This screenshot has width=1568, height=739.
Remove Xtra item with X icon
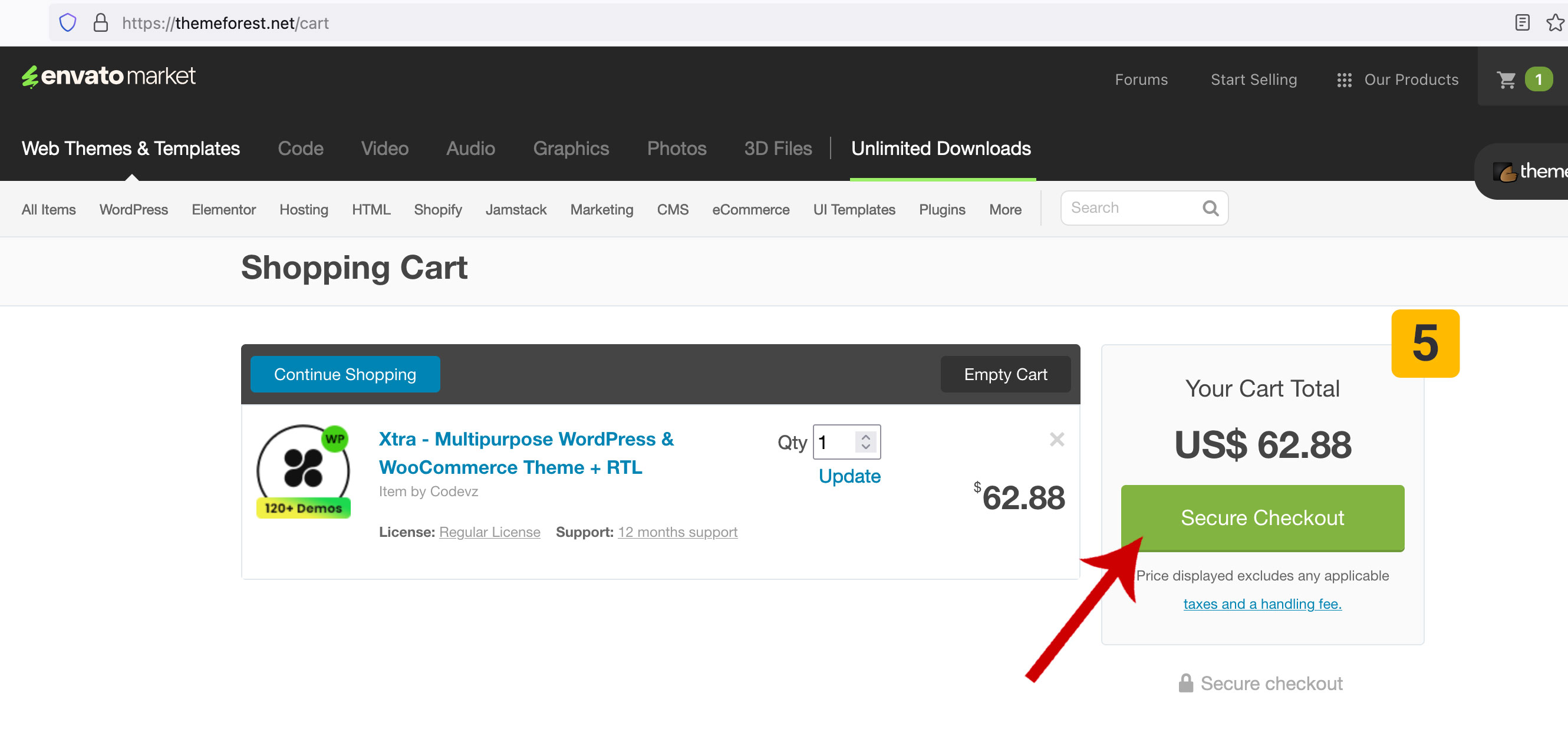(x=1057, y=439)
